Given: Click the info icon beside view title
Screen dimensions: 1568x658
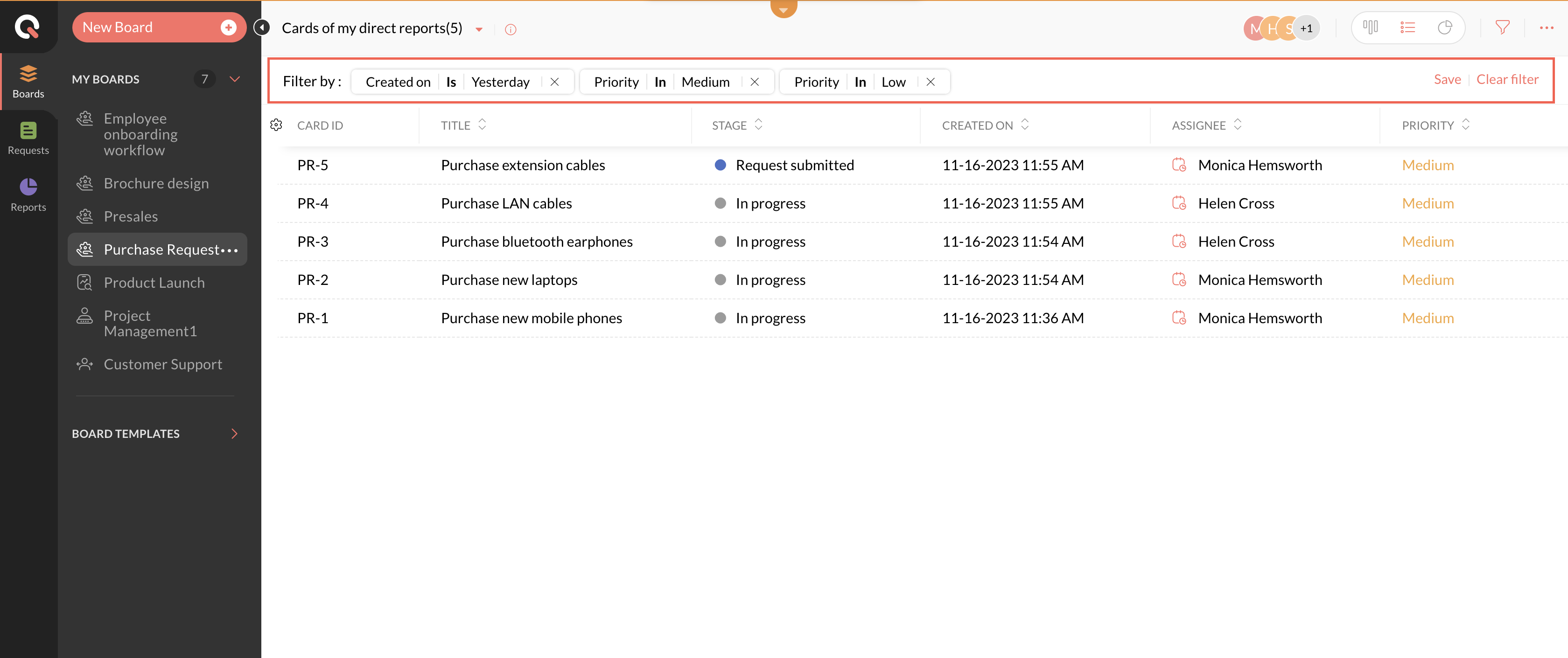Looking at the screenshot, I should point(510,29).
